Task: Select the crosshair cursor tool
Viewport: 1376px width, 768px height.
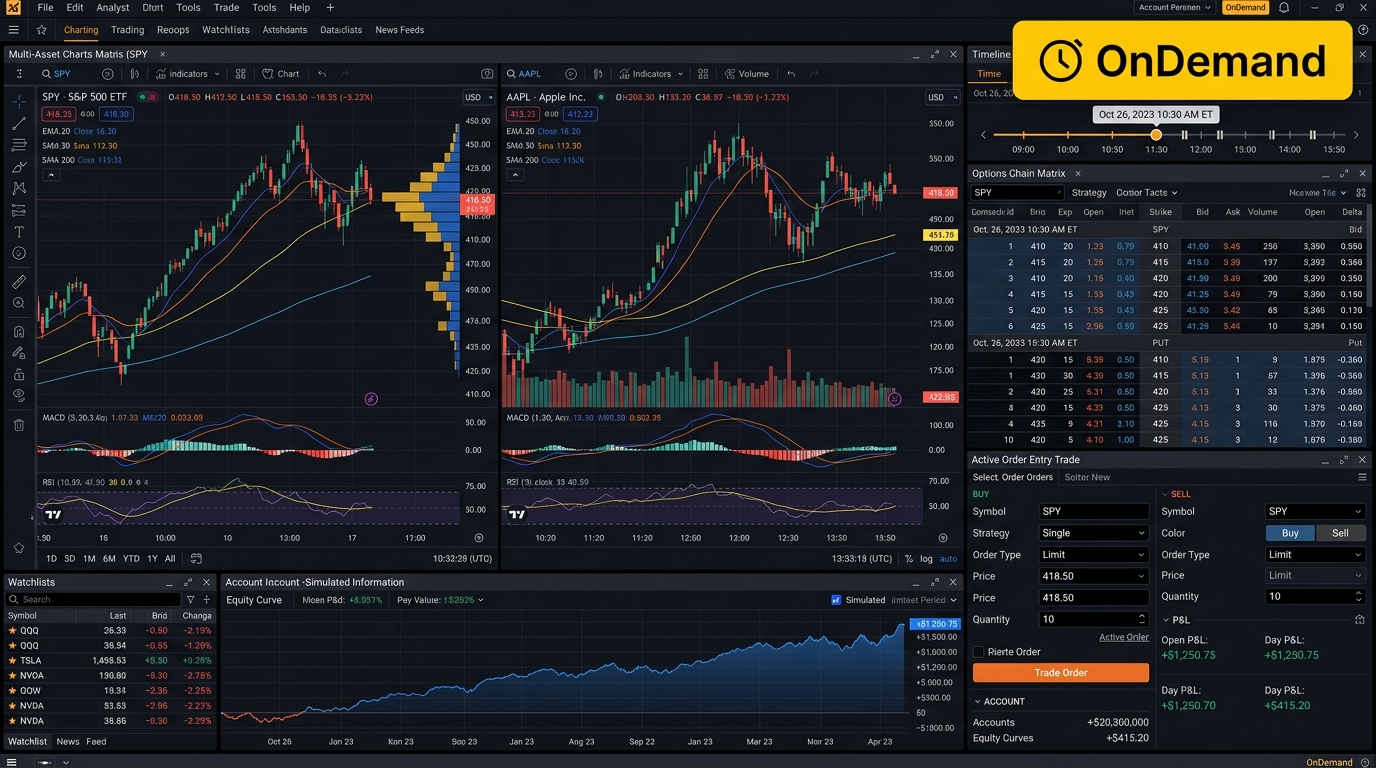Action: click(x=18, y=102)
